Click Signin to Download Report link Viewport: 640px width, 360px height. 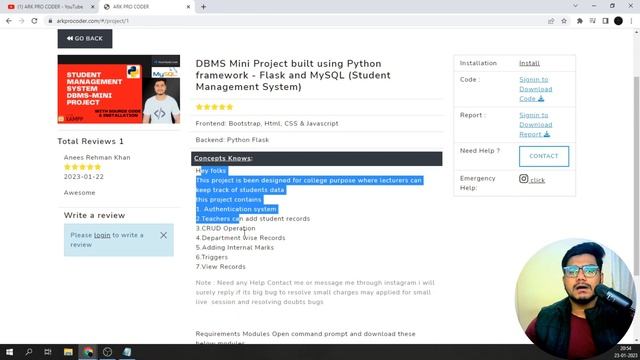tap(536, 124)
